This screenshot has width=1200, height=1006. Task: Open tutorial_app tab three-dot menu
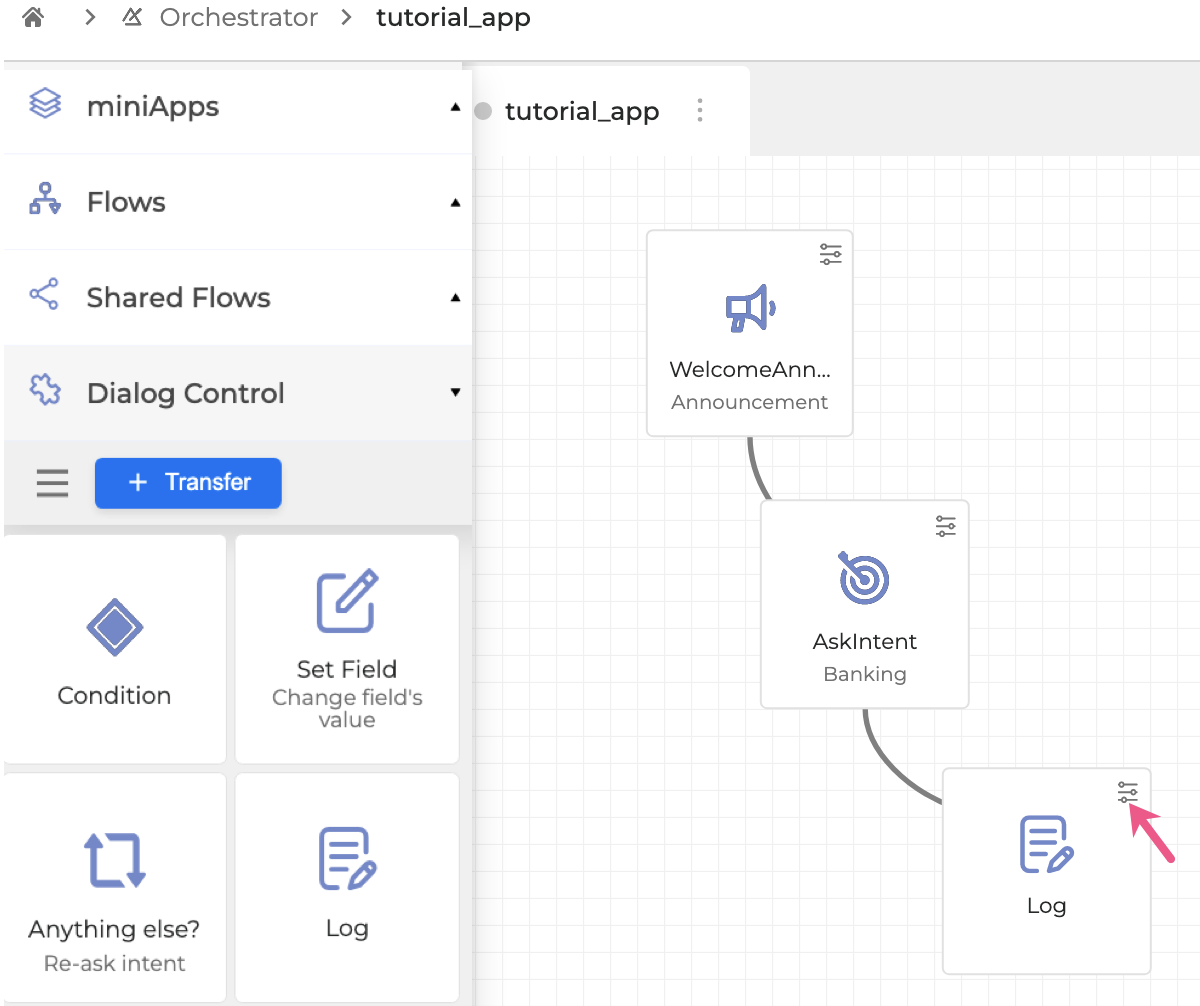[700, 110]
